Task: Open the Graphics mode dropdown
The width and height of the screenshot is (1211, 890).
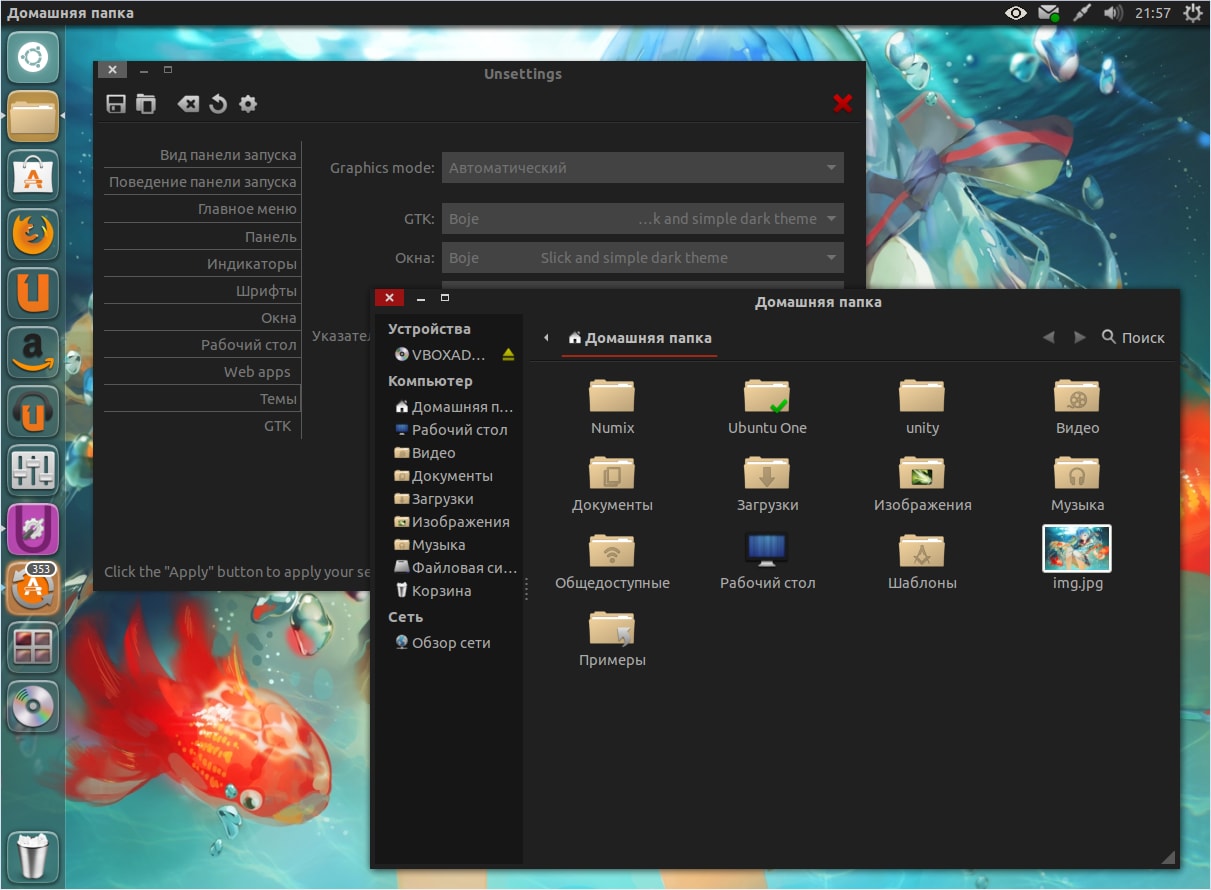Action: (x=642, y=168)
